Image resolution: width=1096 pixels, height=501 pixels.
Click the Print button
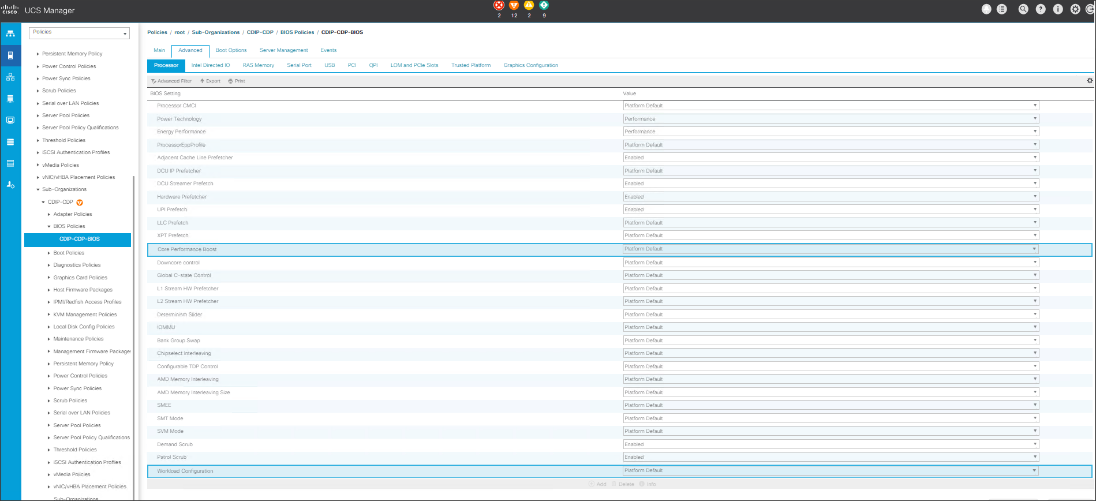(x=236, y=81)
